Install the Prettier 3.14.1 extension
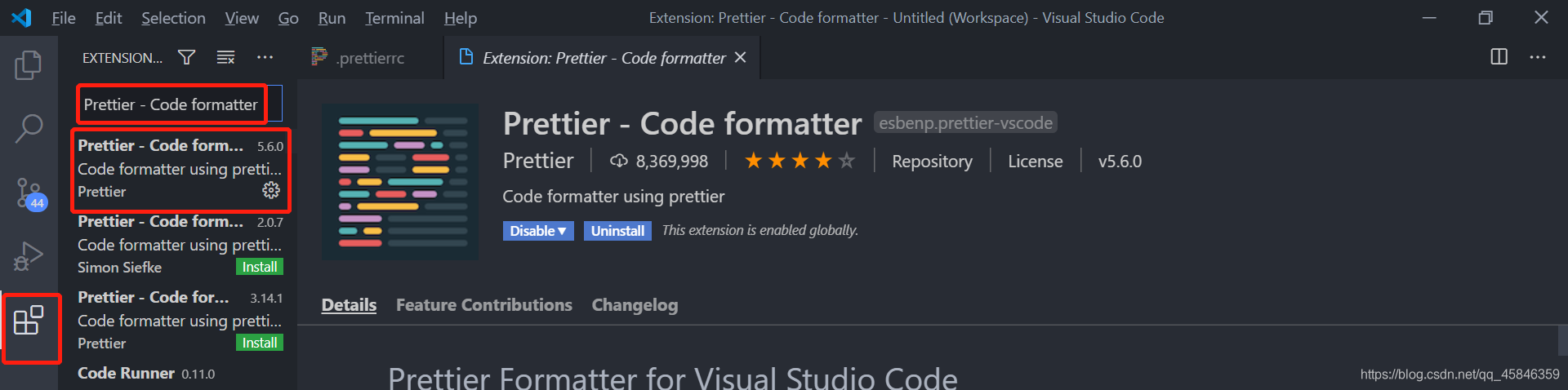This screenshot has width=1568, height=390. click(x=260, y=343)
